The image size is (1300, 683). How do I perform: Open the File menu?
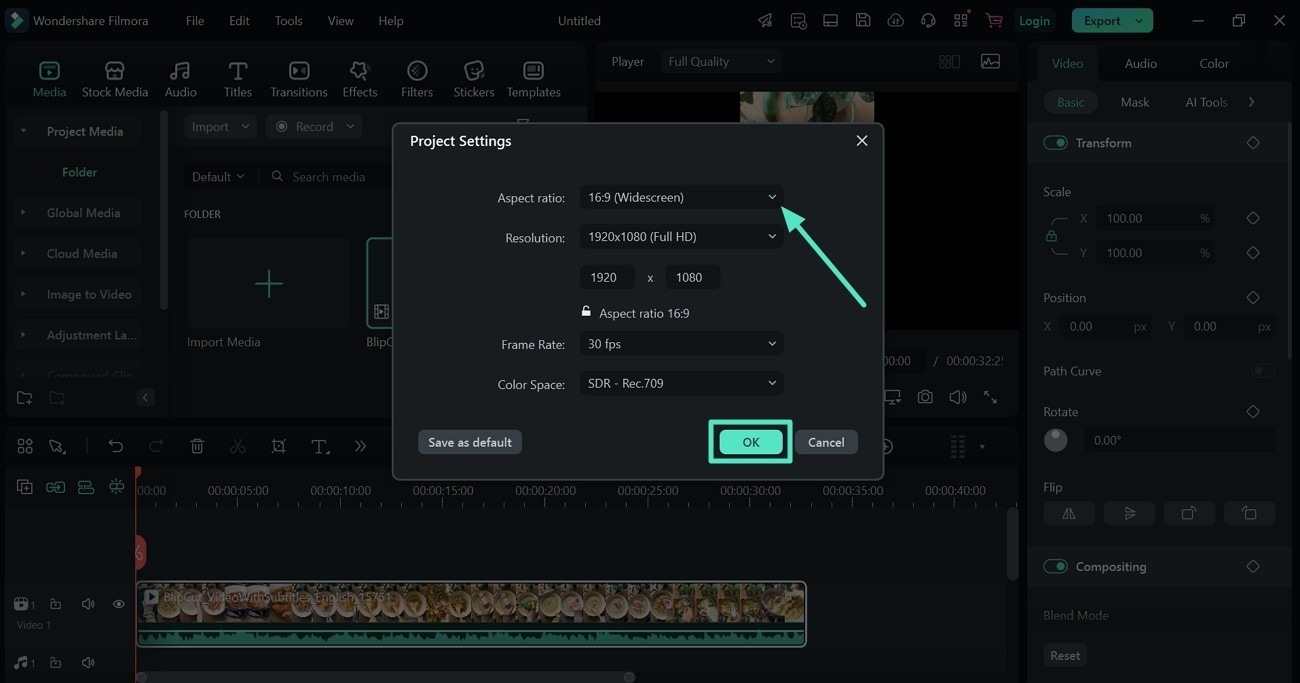(195, 20)
